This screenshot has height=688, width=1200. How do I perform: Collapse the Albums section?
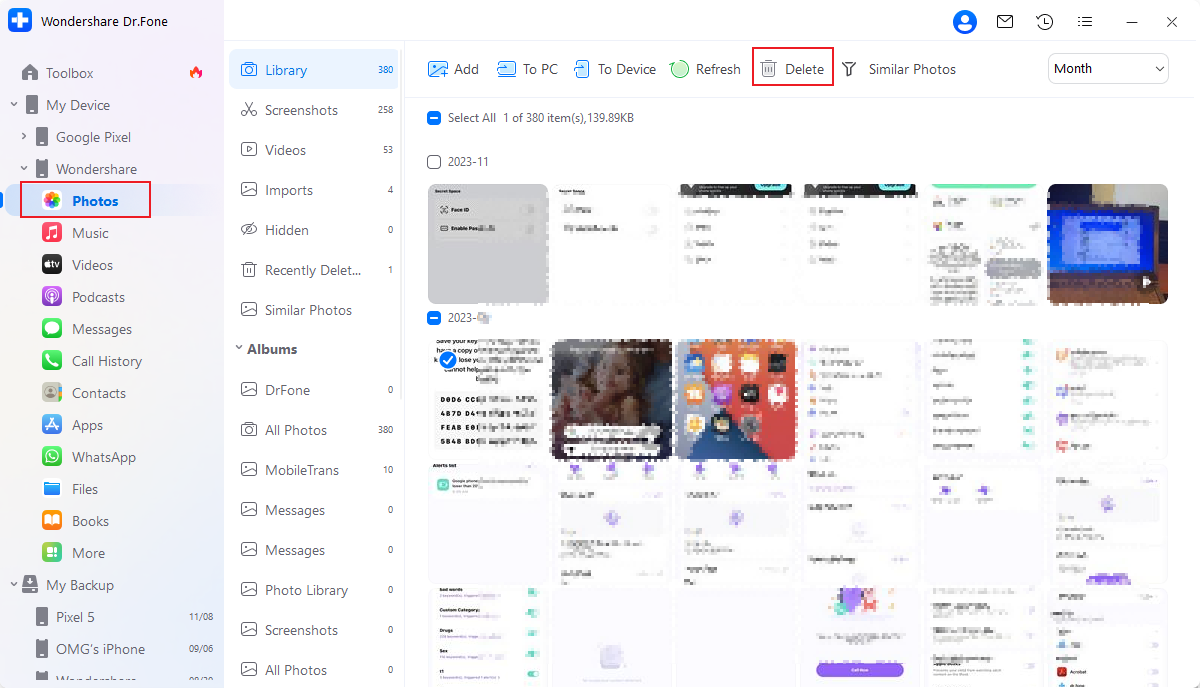tap(239, 349)
